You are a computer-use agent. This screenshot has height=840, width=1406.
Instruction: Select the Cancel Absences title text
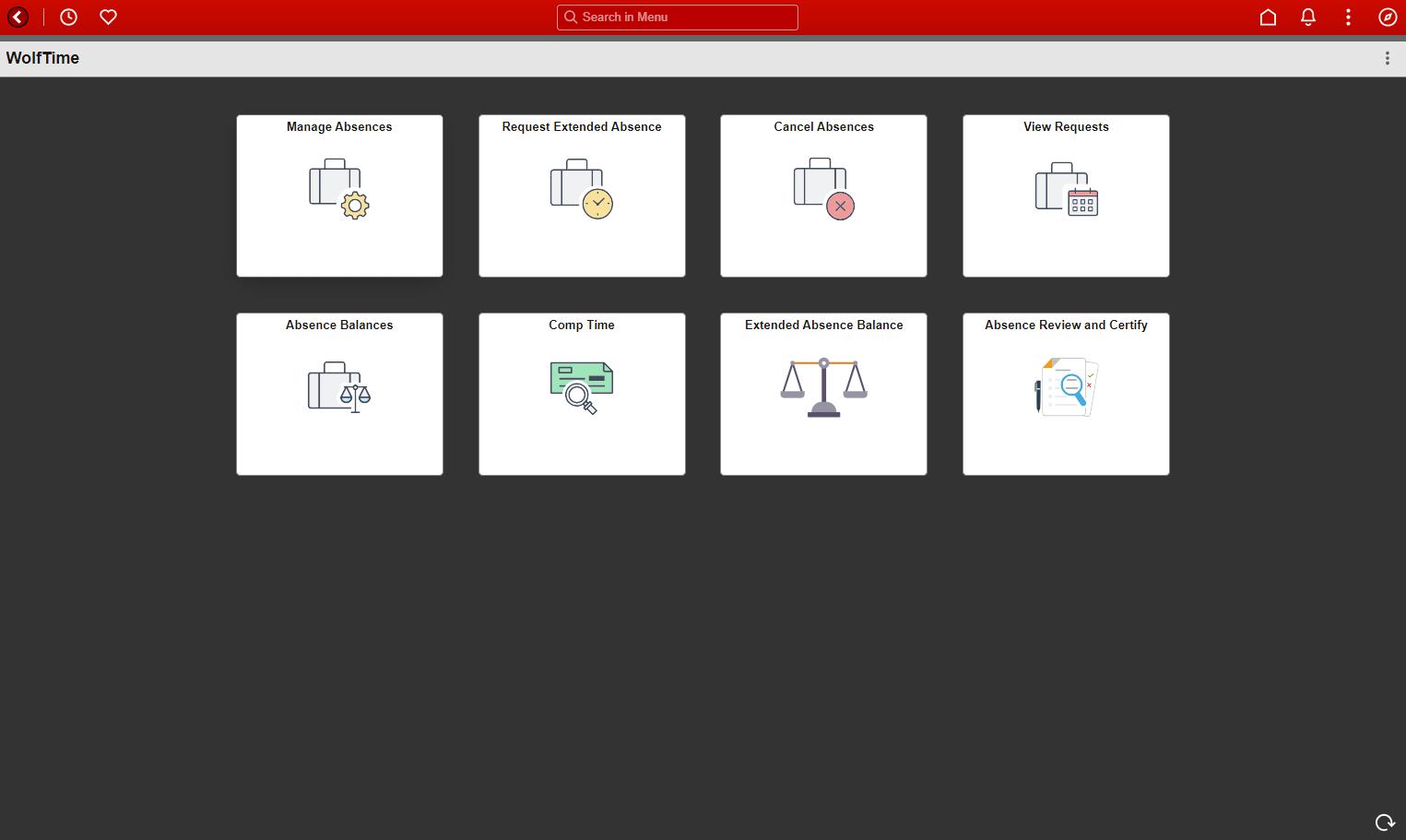coord(824,127)
